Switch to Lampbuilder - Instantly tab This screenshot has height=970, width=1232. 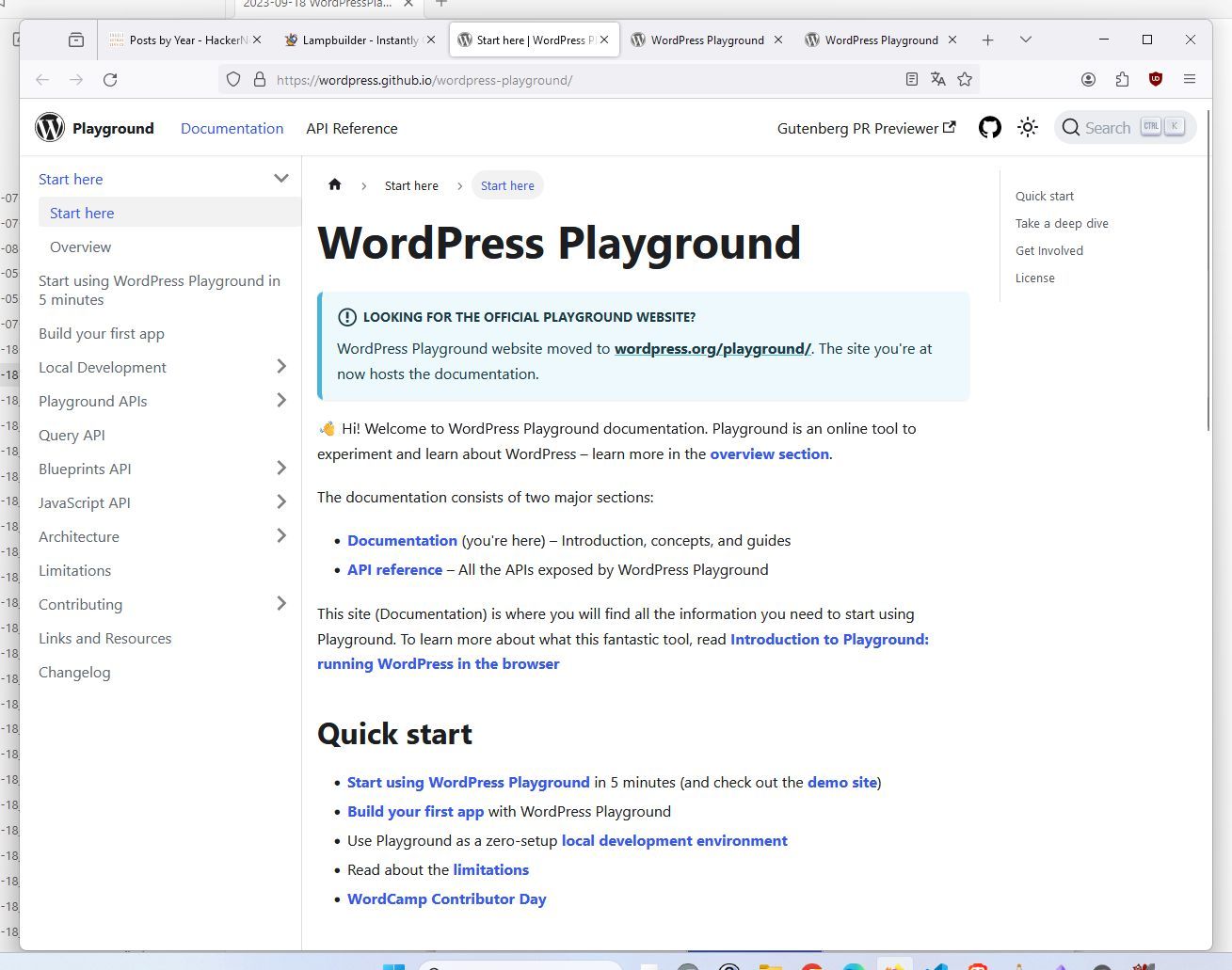pyautogui.click(x=360, y=40)
